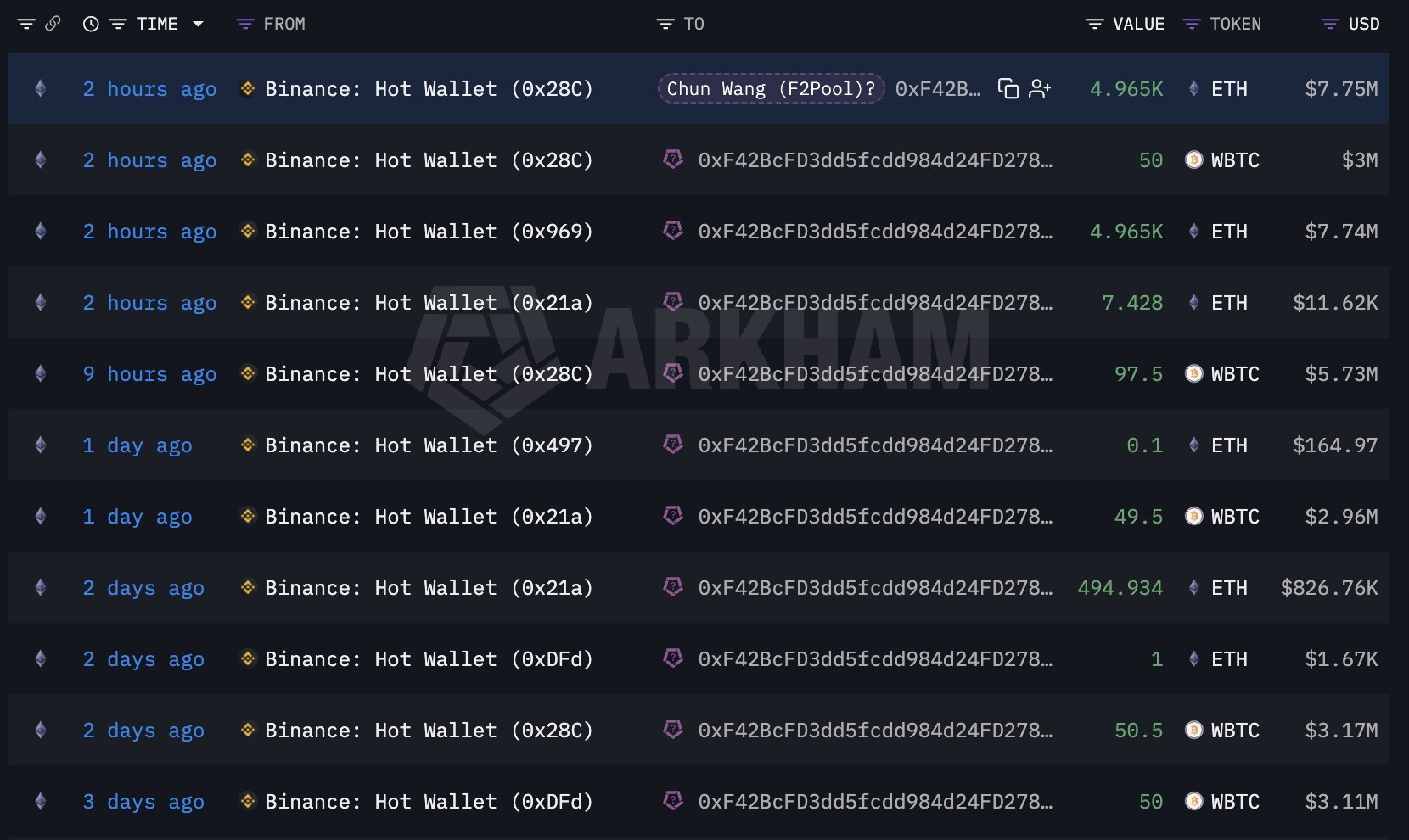Click Binance logo in the $1.67K row
Screen dimensions: 1409x840
(248, 658)
